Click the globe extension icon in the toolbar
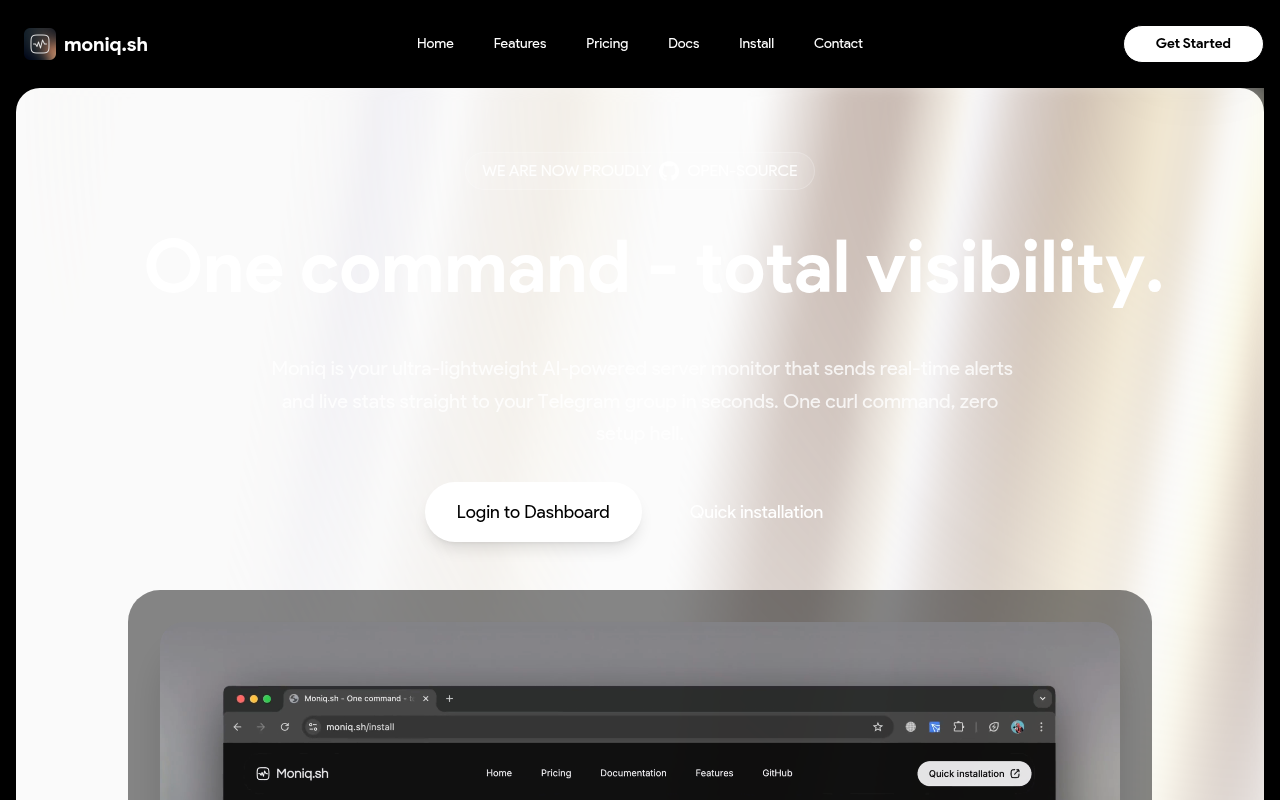Image resolution: width=1280 pixels, height=800 pixels. pyautogui.click(x=910, y=727)
